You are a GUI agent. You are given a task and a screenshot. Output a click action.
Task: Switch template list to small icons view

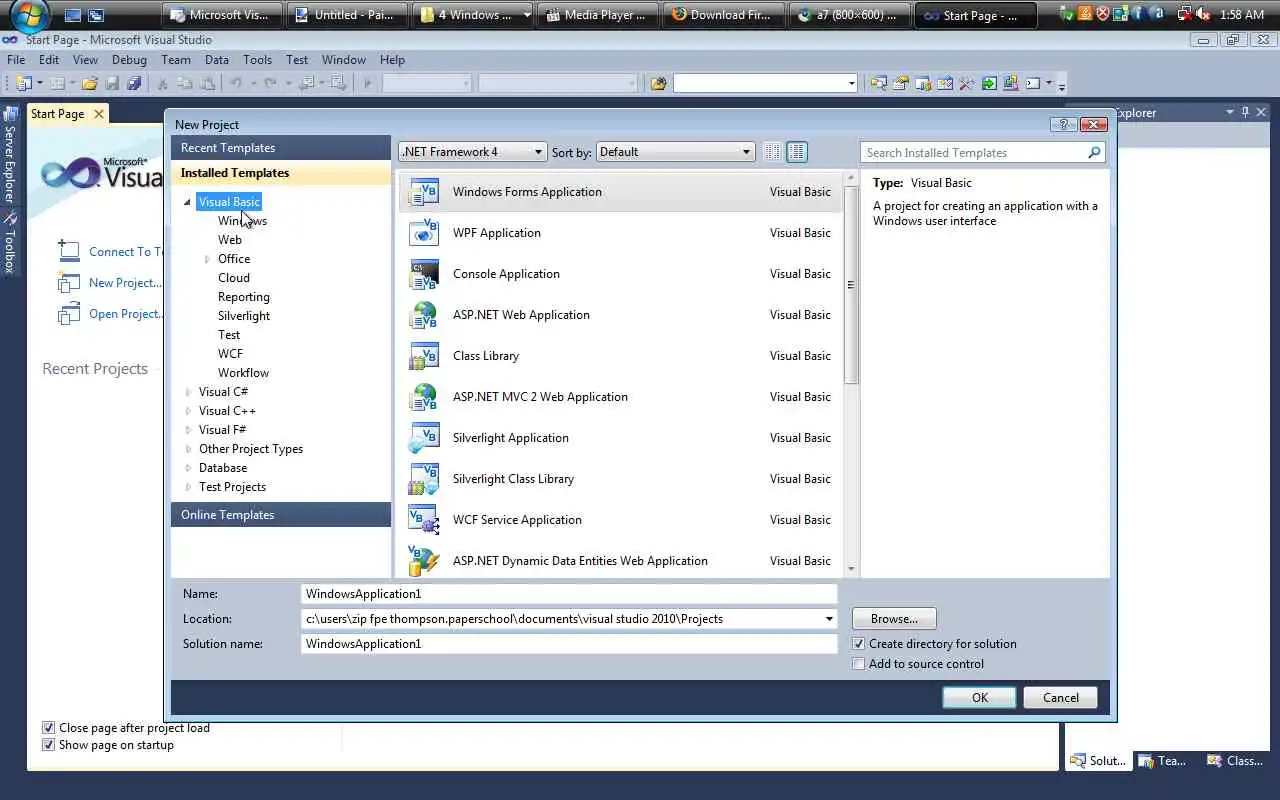(772, 152)
